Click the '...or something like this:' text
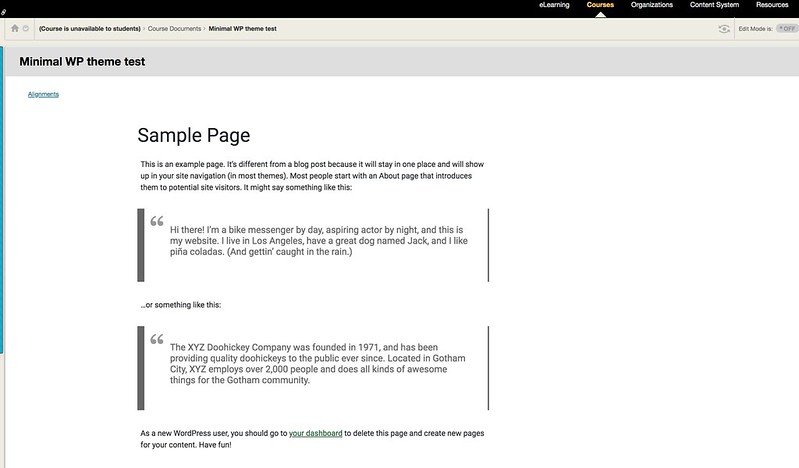The image size is (799, 468). click(181, 305)
